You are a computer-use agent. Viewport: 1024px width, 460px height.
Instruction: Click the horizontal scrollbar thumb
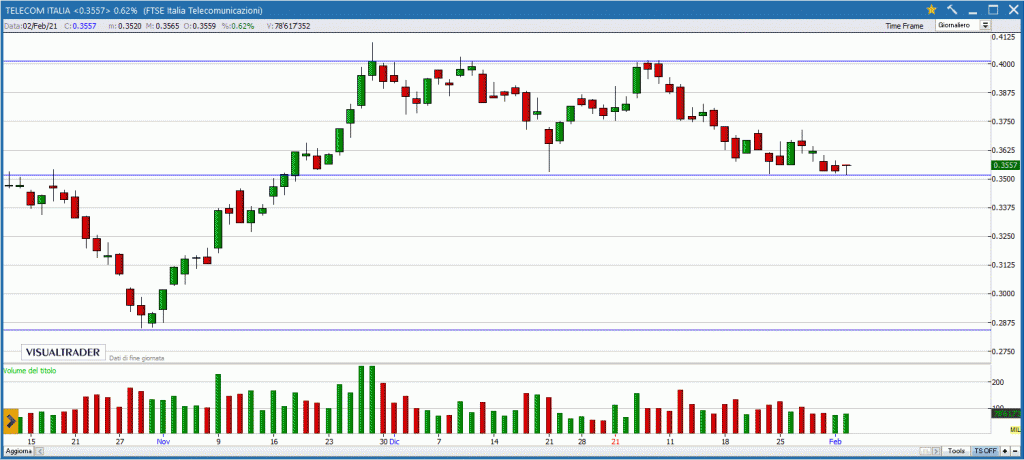[926, 451]
